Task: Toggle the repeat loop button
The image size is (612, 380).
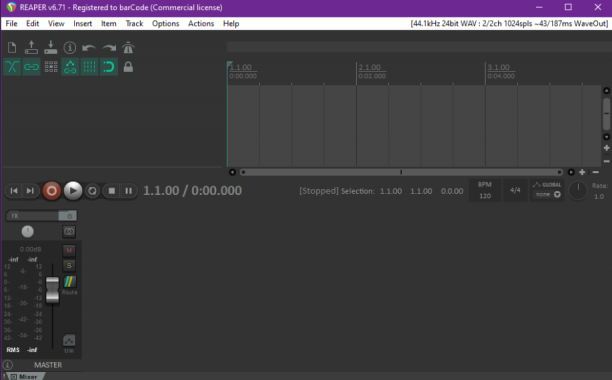Action: coord(93,191)
